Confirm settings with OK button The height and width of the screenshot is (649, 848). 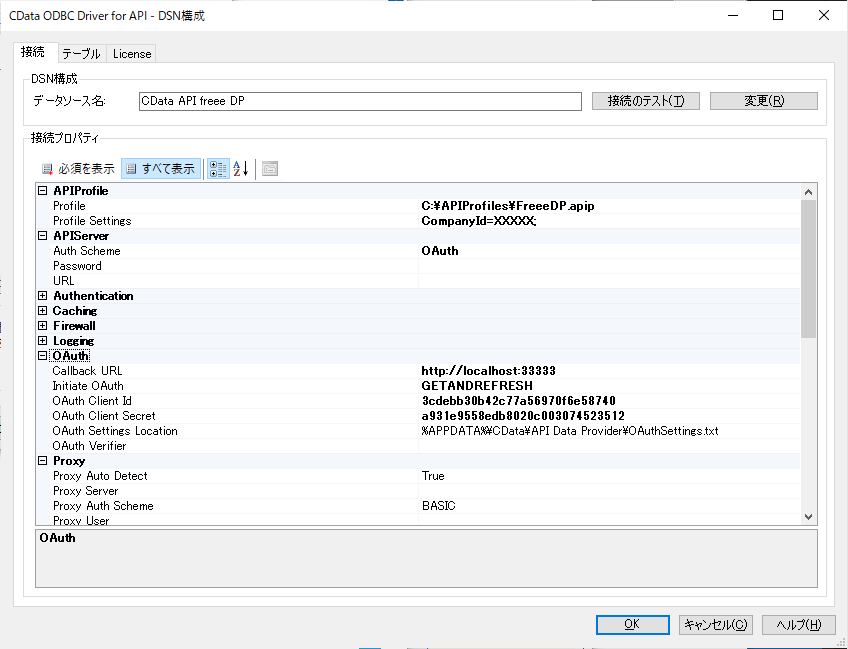[632, 624]
